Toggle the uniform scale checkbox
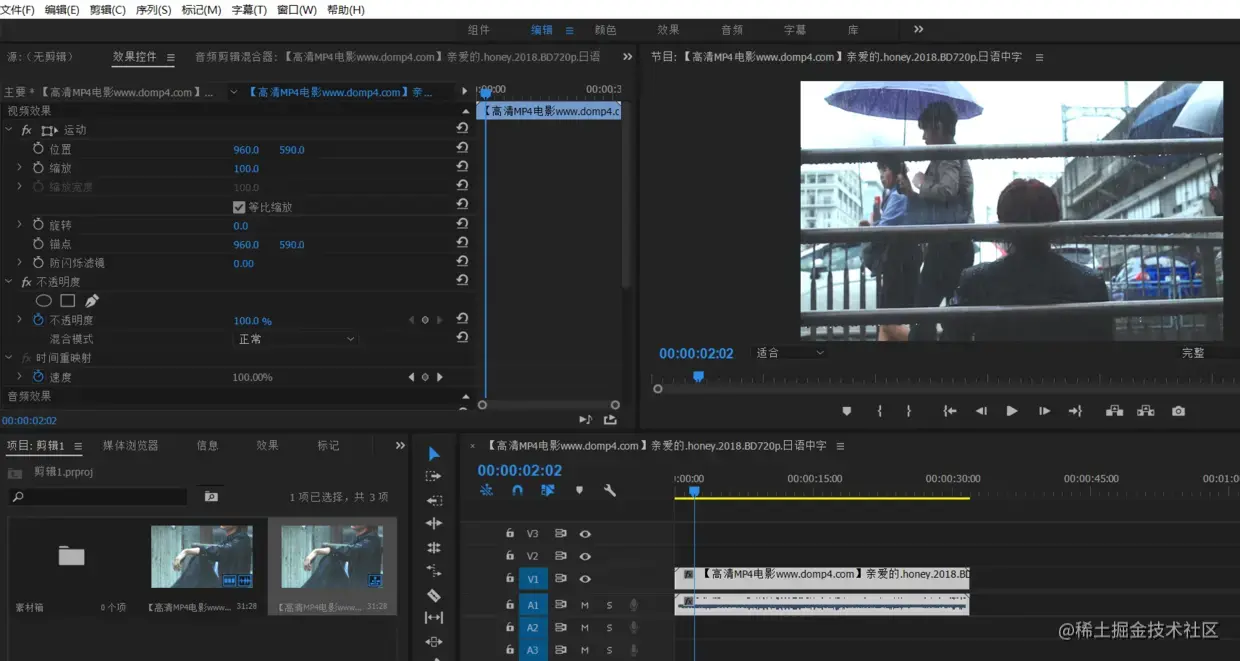The height and width of the screenshot is (661, 1240). click(x=239, y=207)
